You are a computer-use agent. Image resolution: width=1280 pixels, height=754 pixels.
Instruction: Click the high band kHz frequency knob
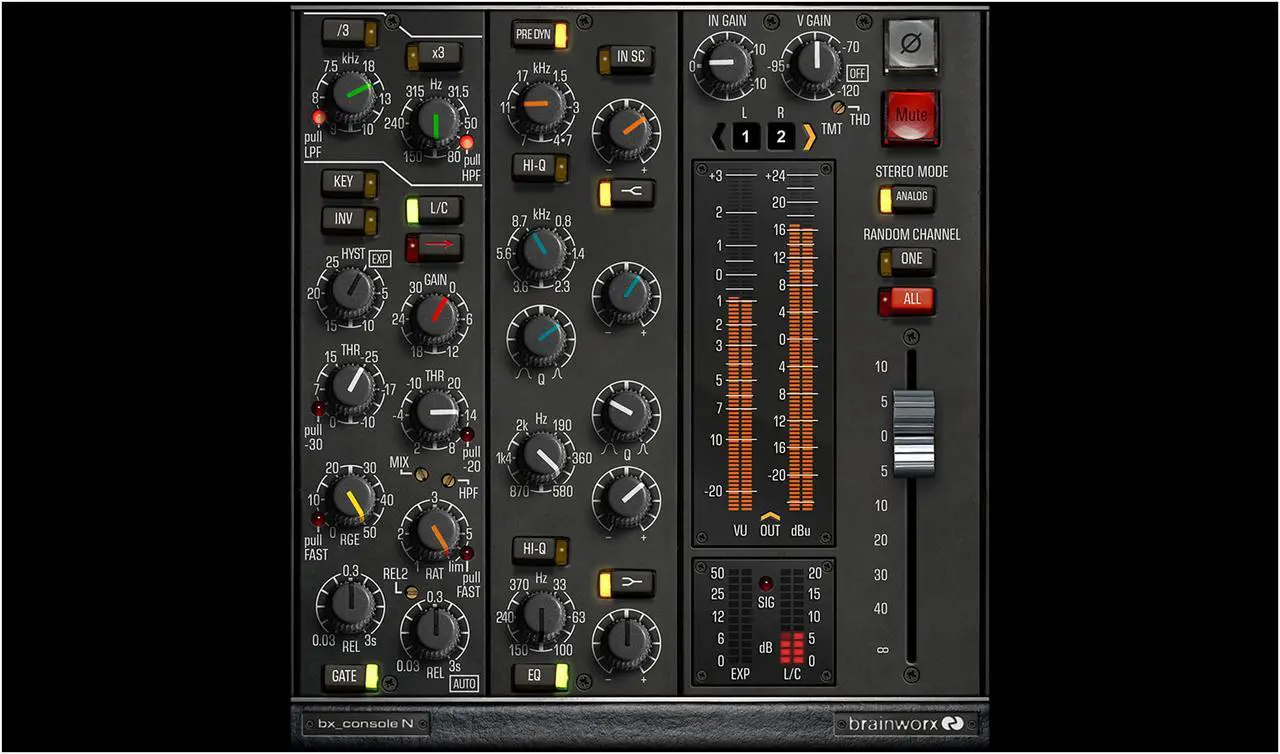pyautogui.click(x=541, y=106)
